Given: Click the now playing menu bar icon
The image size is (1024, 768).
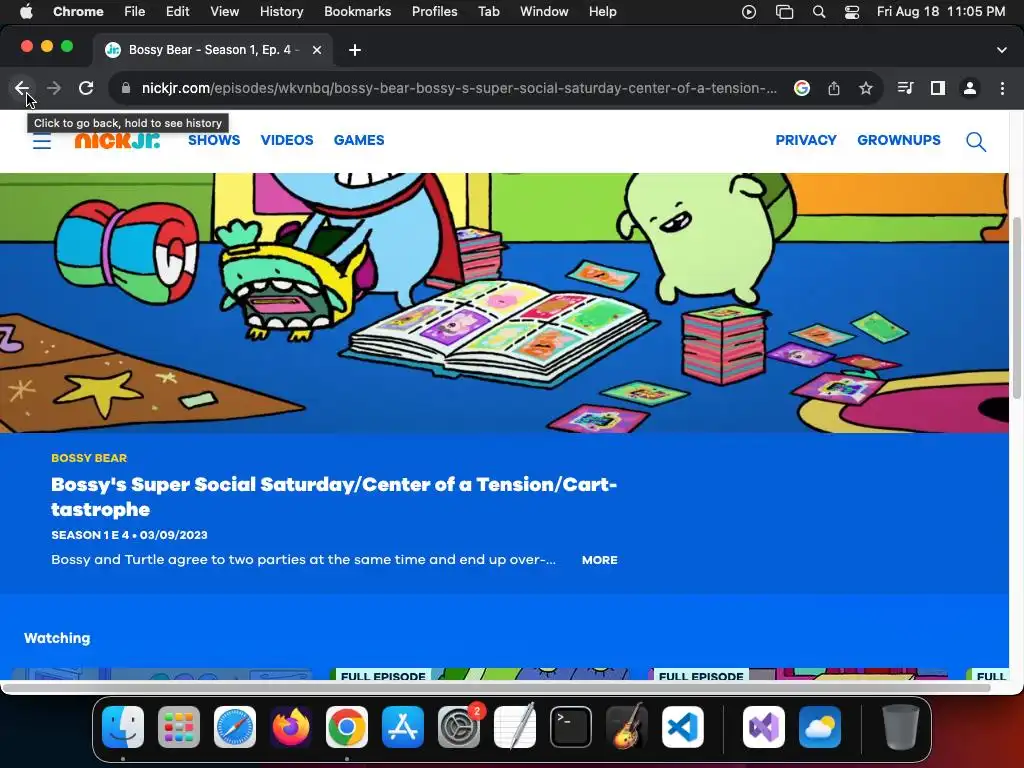Looking at the screenshot, I should (x=749, y=12).
